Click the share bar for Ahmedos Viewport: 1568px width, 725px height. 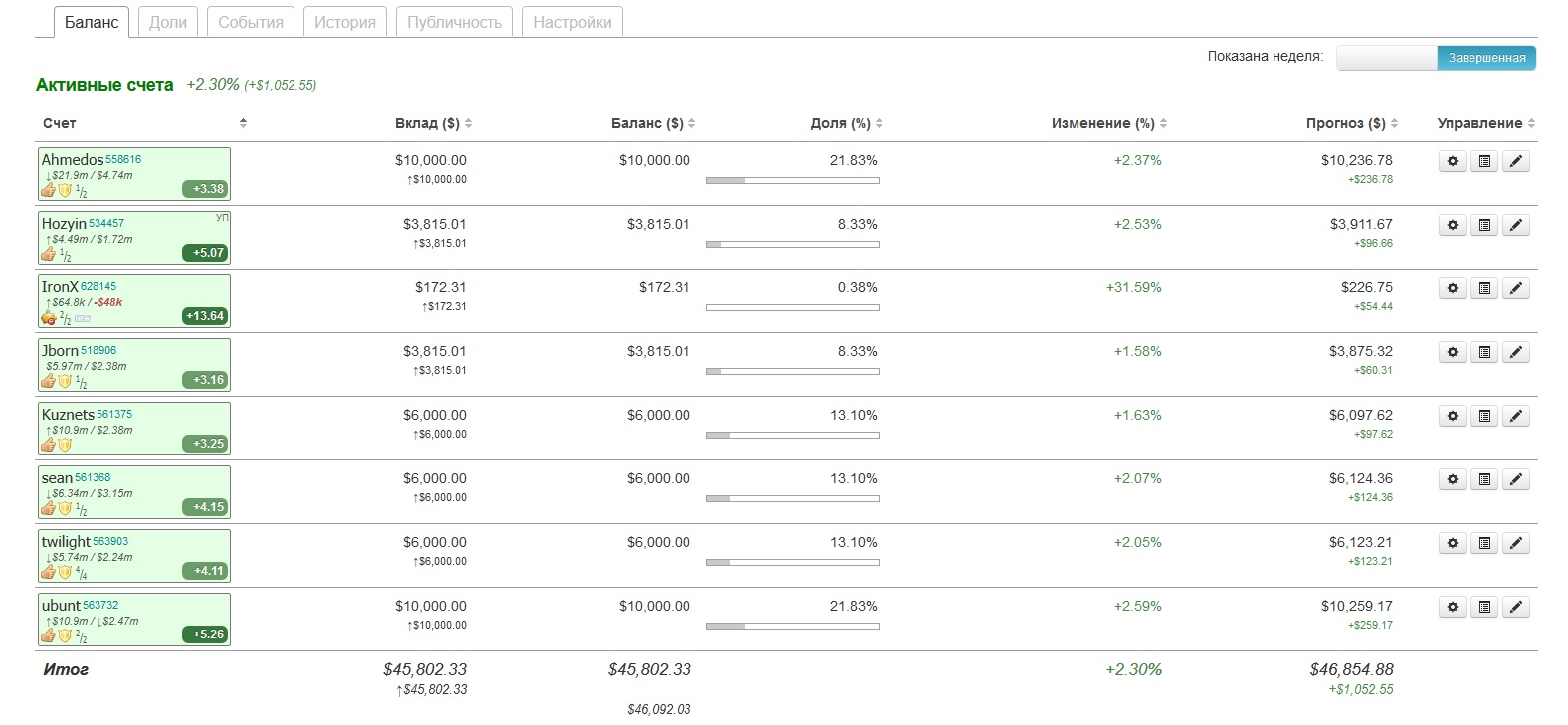point(792,180)
